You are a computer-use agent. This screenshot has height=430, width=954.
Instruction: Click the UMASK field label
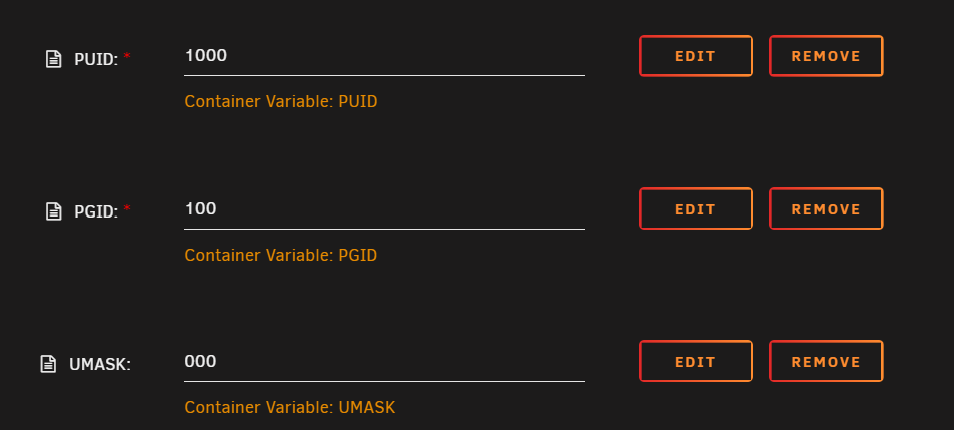pyautogui.click(x=99, y=364)
